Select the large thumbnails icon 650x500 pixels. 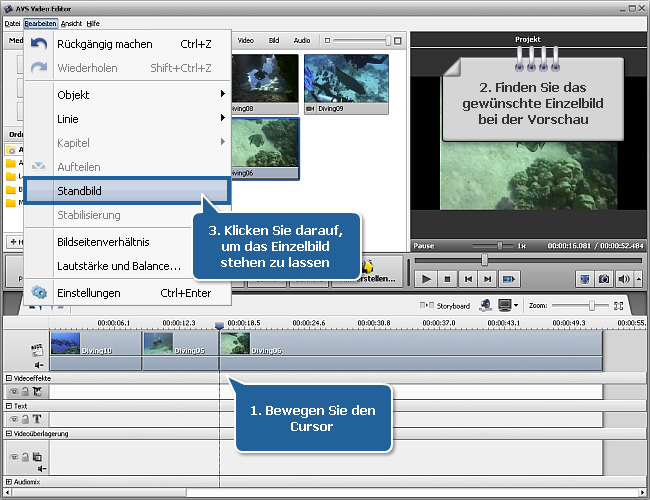pyautogui.click(x=398, y=40)
